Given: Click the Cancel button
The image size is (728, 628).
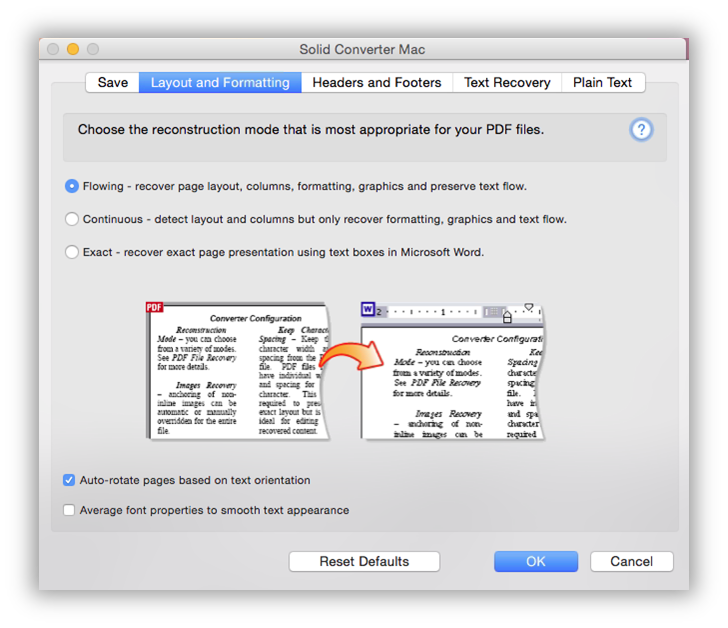Looking at the screenshot, I should click(x=631, y=562).
